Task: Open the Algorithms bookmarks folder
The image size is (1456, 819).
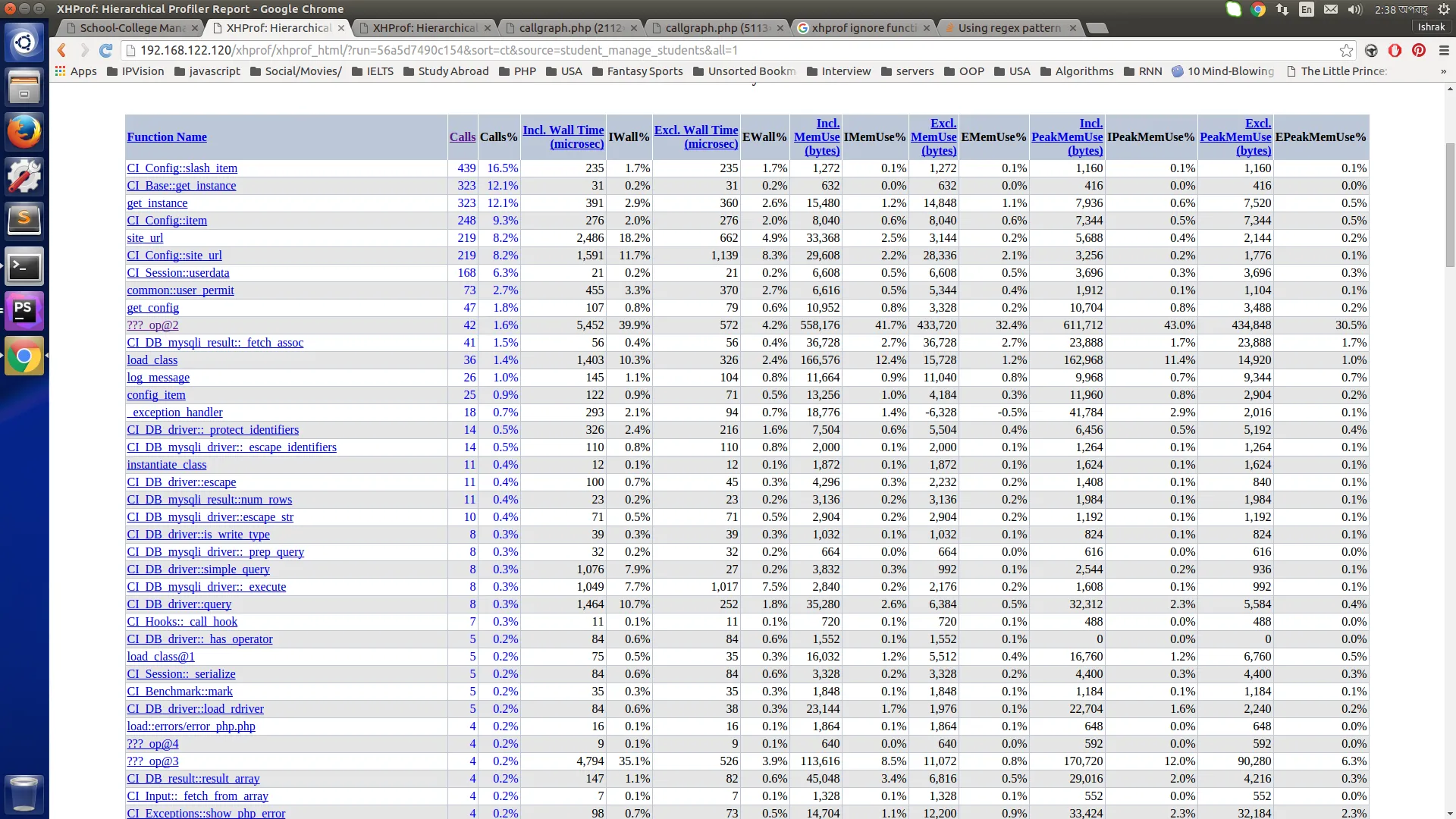Action: pyautogui.click(x=1077, y=71)
